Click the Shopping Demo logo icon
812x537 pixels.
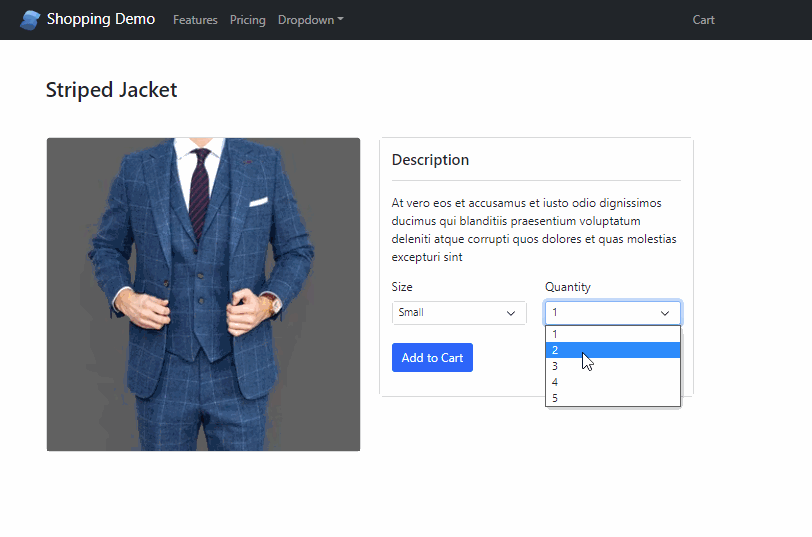click(x=30, y=20)
